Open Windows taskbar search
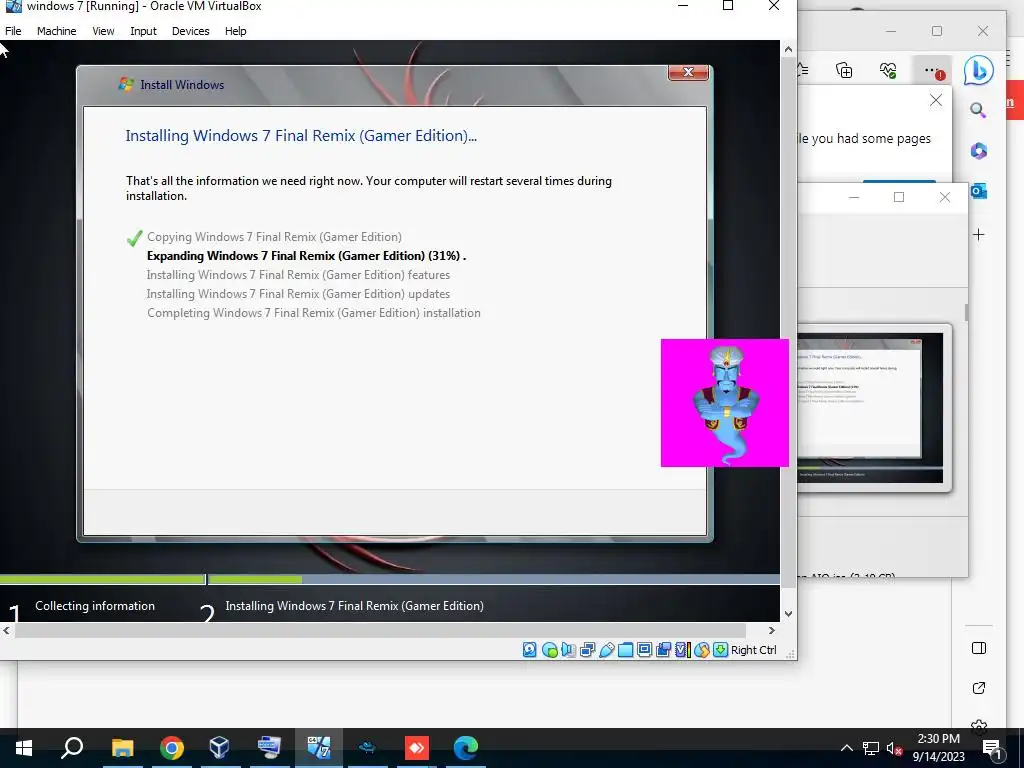 click(72, 748)
